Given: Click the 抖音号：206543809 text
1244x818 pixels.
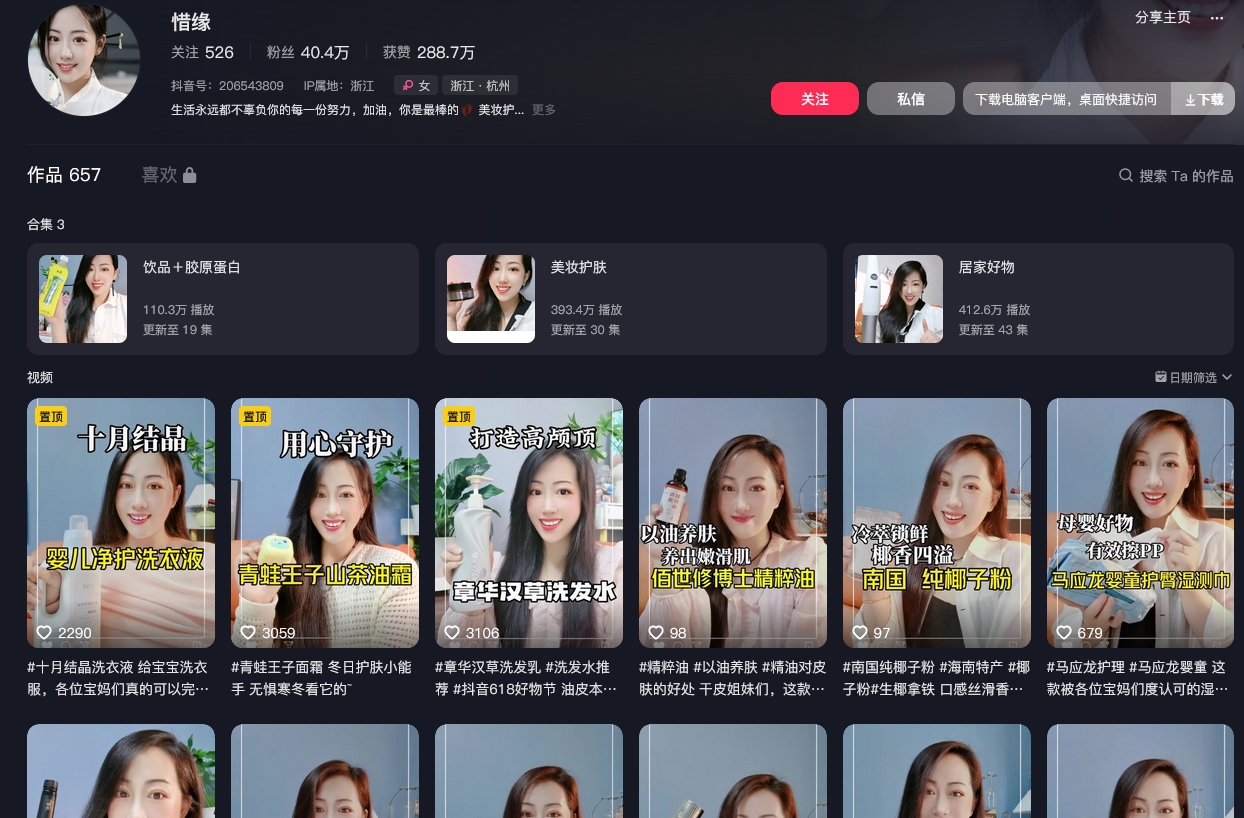Looking at the screenshot, I should (227, 86).
